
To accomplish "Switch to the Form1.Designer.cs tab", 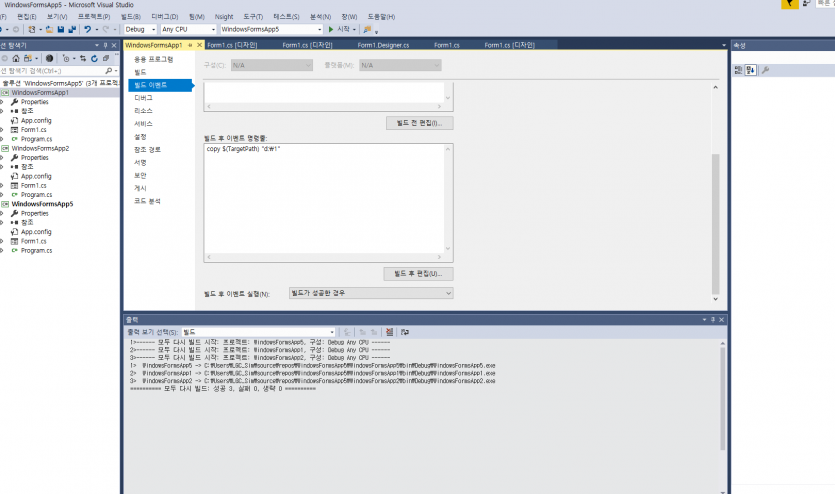I will [383, 45].
